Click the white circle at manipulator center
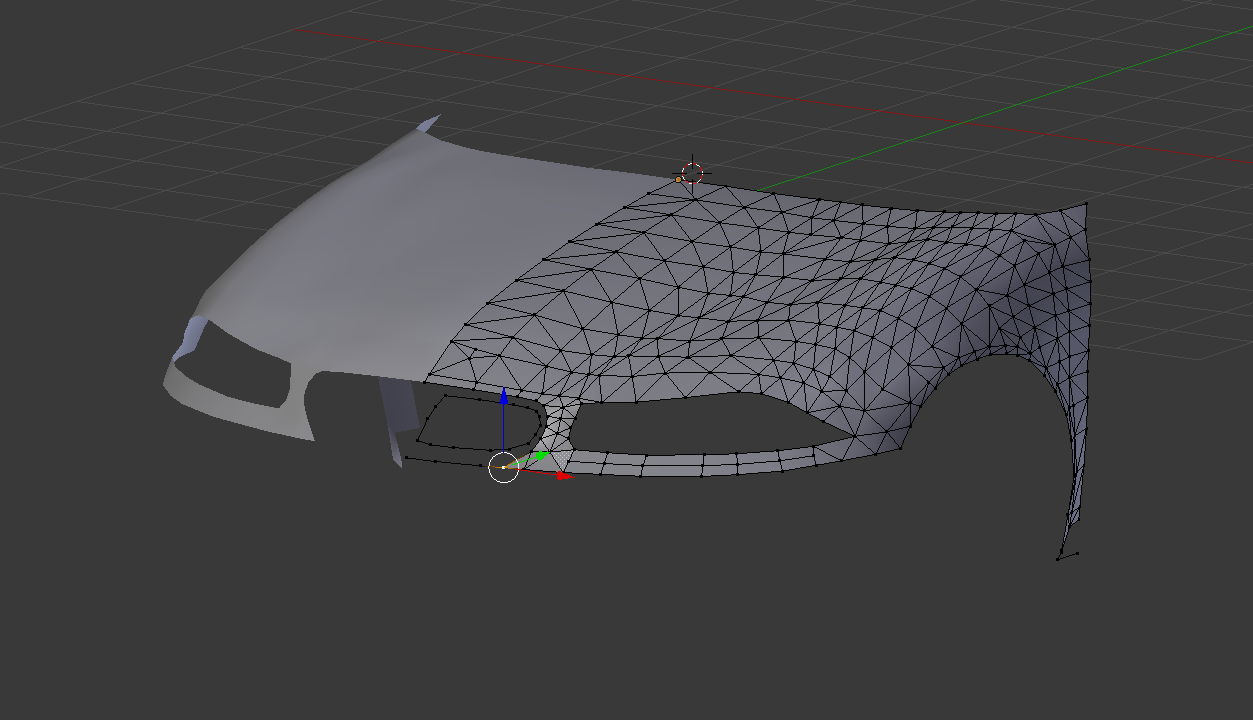 click(503, 467)
